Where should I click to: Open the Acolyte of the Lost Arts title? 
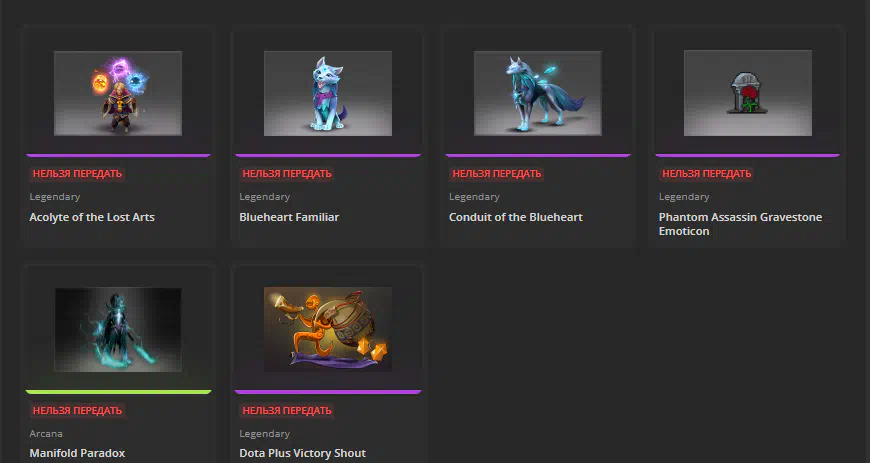click(92, 217)
